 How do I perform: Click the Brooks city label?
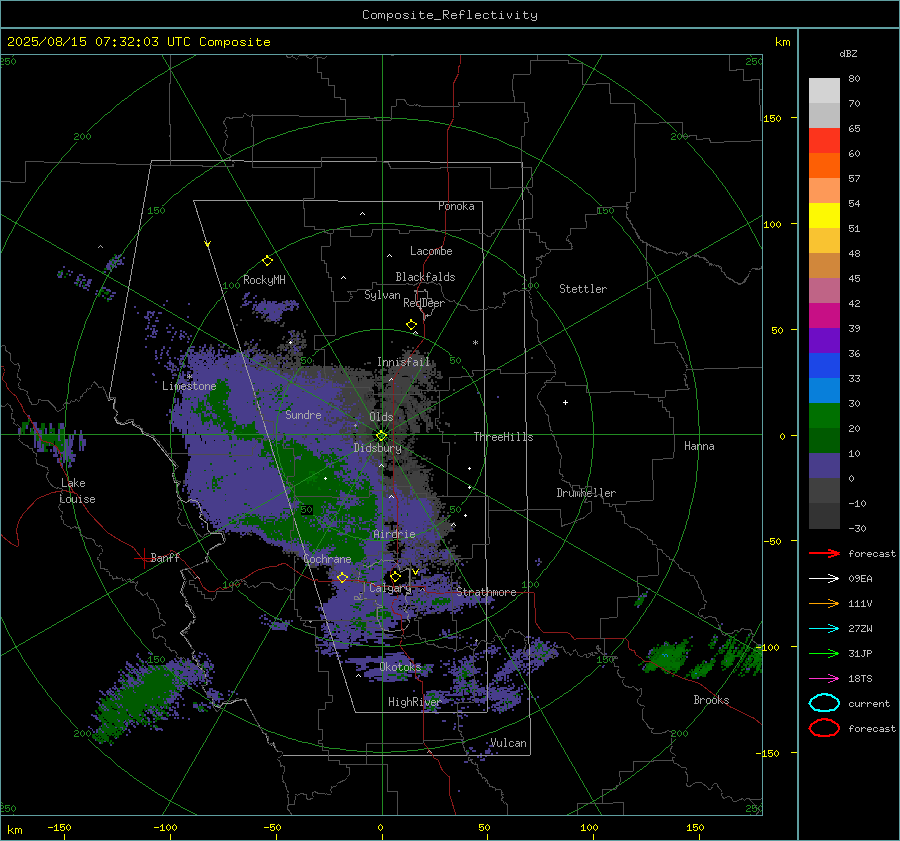(711, 700)
